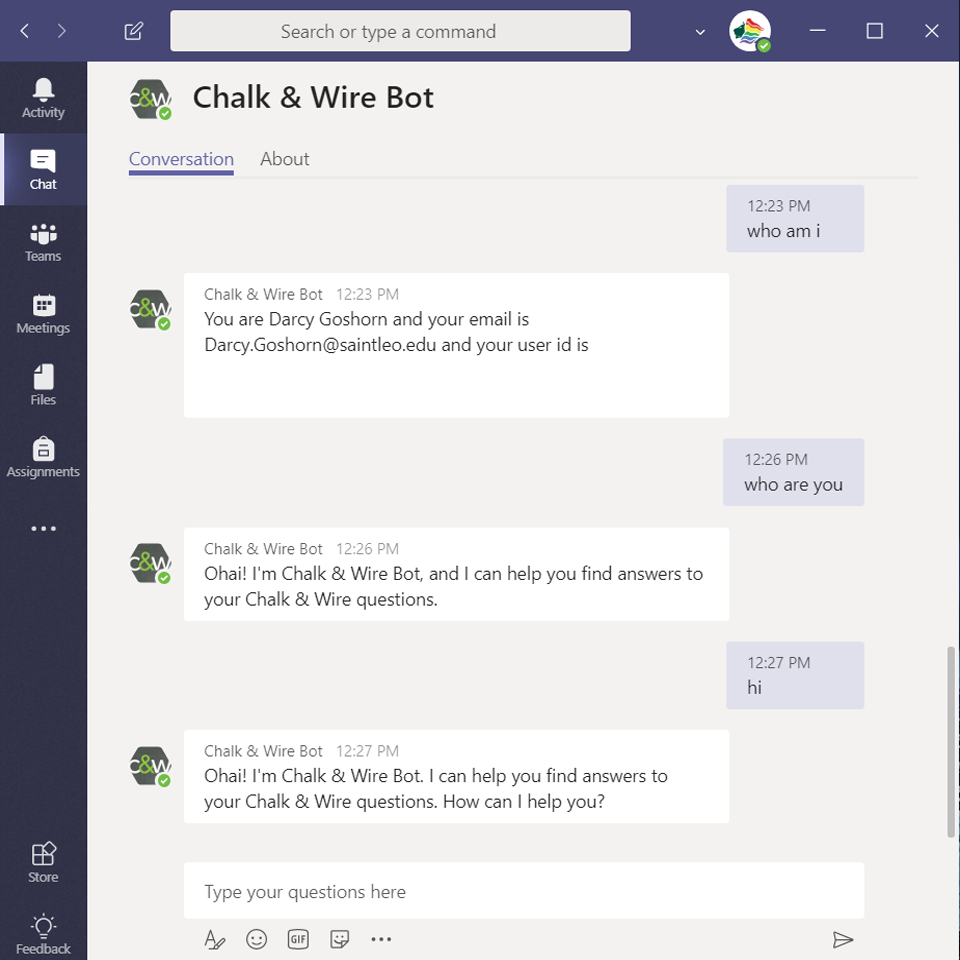Maximize the Teams window
Screen dimensions: 960x960
[875, 31]
